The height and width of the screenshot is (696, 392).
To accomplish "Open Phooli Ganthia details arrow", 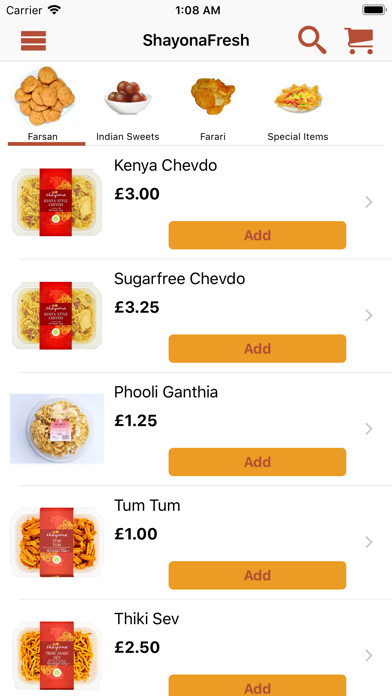I will click(368, 429).
